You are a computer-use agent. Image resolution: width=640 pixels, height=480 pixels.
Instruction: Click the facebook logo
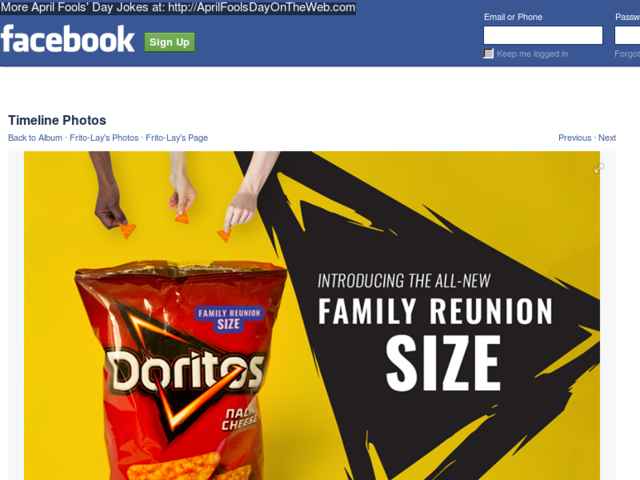point(68,39)
